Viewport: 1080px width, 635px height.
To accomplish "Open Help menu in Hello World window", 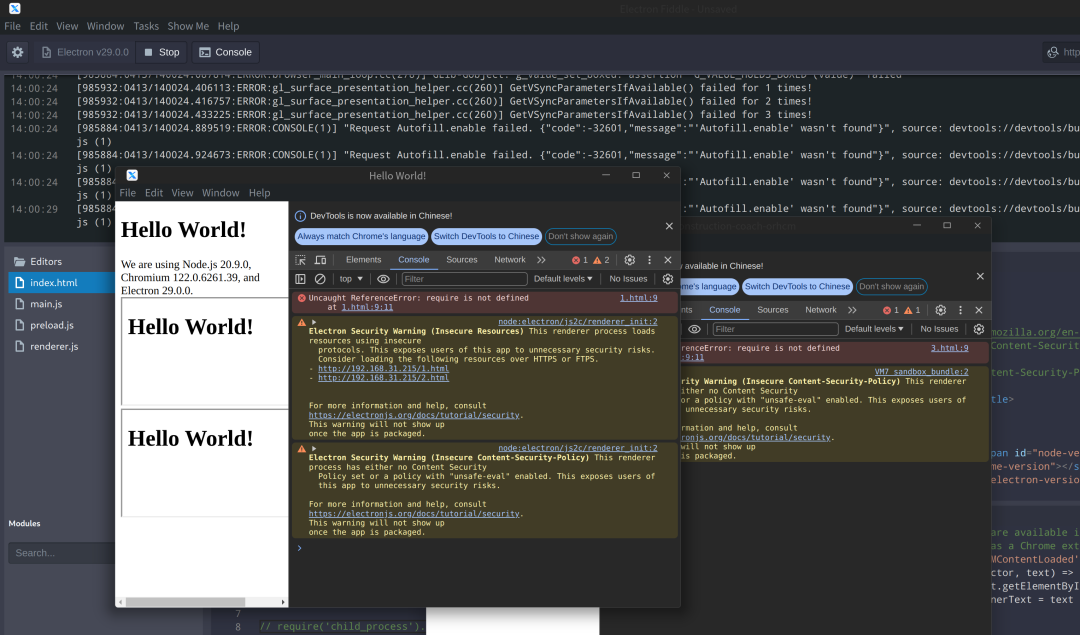I will coord(259,193).
